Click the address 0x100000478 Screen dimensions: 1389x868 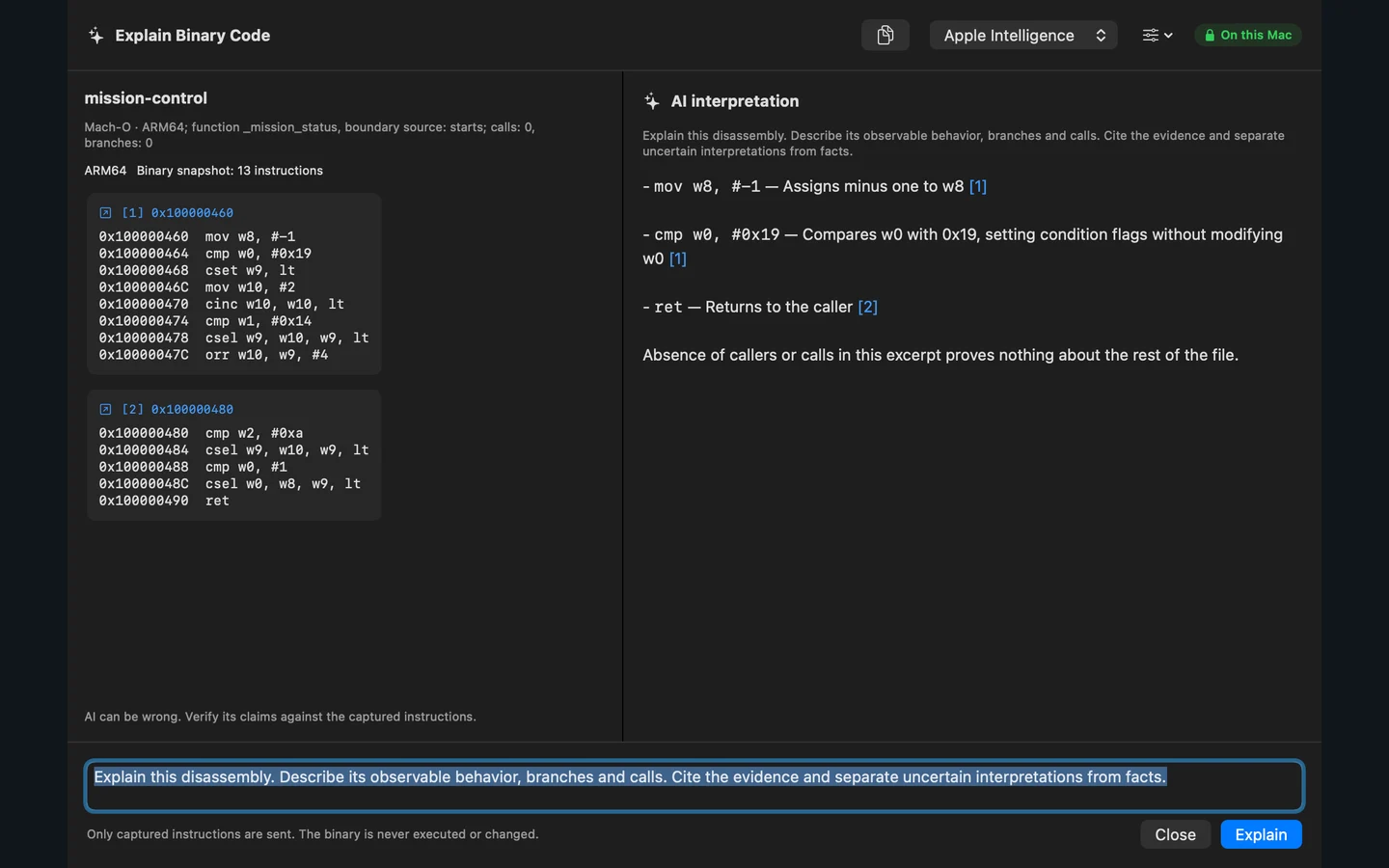tap(144, 339)
